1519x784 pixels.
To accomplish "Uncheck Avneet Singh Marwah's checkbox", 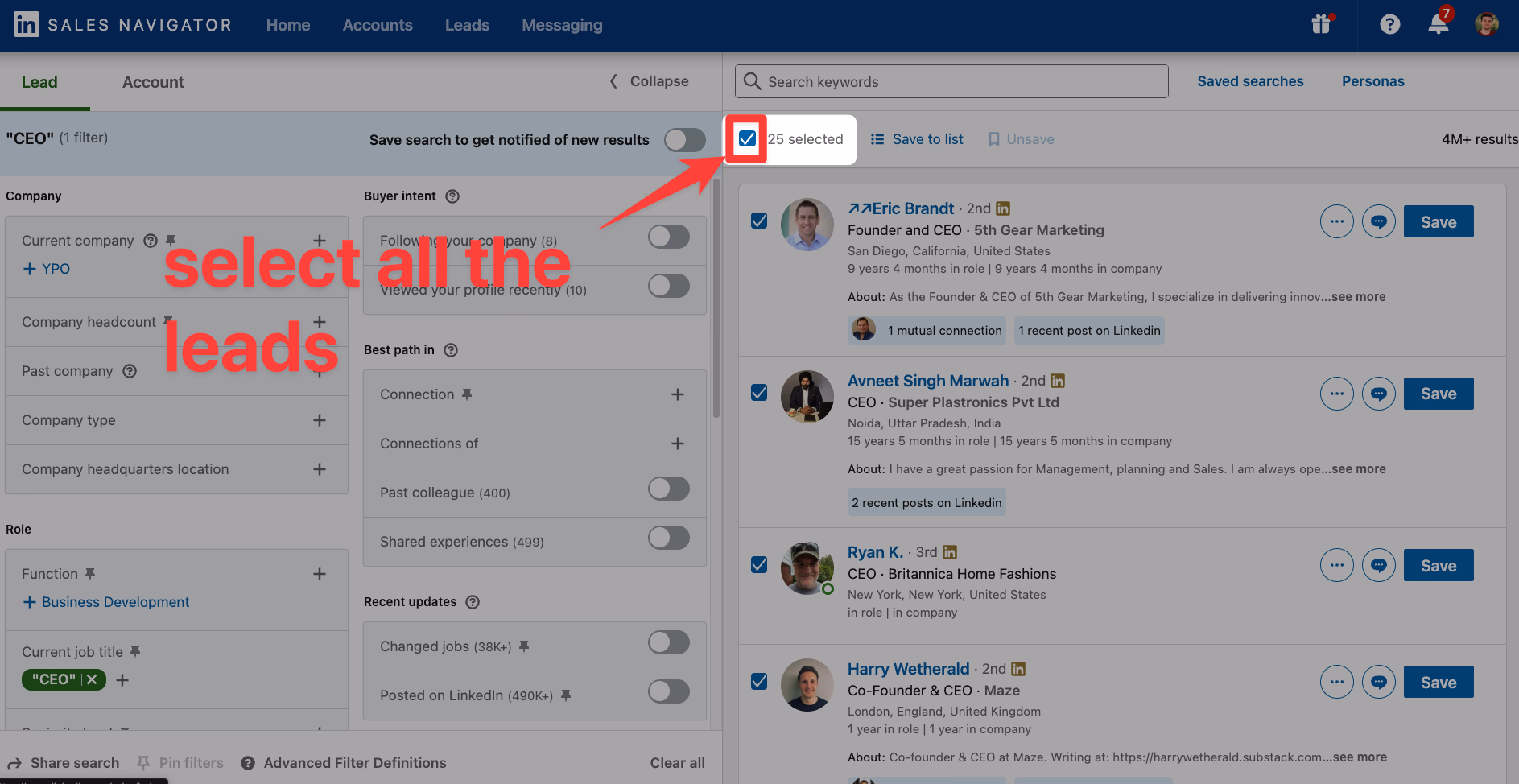I will point(759,393).
